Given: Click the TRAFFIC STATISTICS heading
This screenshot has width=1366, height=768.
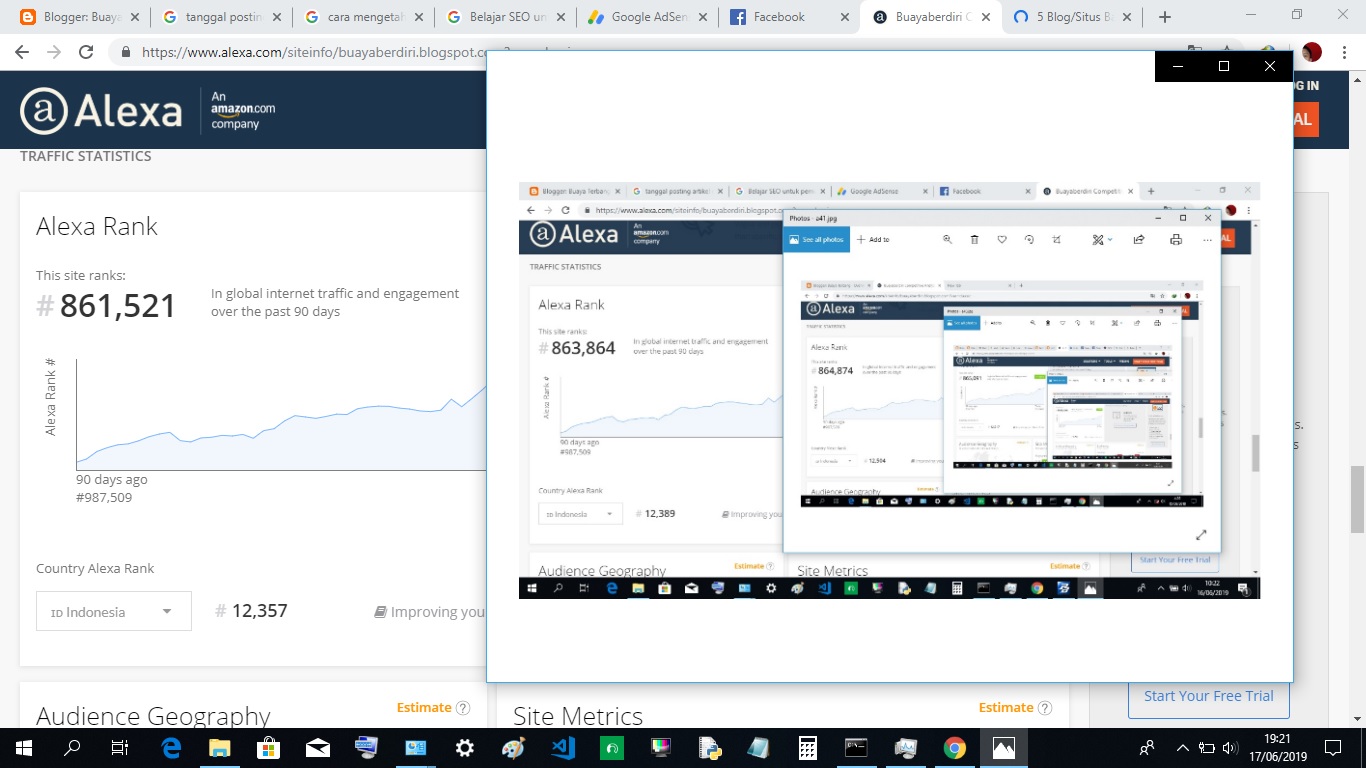Looking at the screenshot, I should point(86,156).
